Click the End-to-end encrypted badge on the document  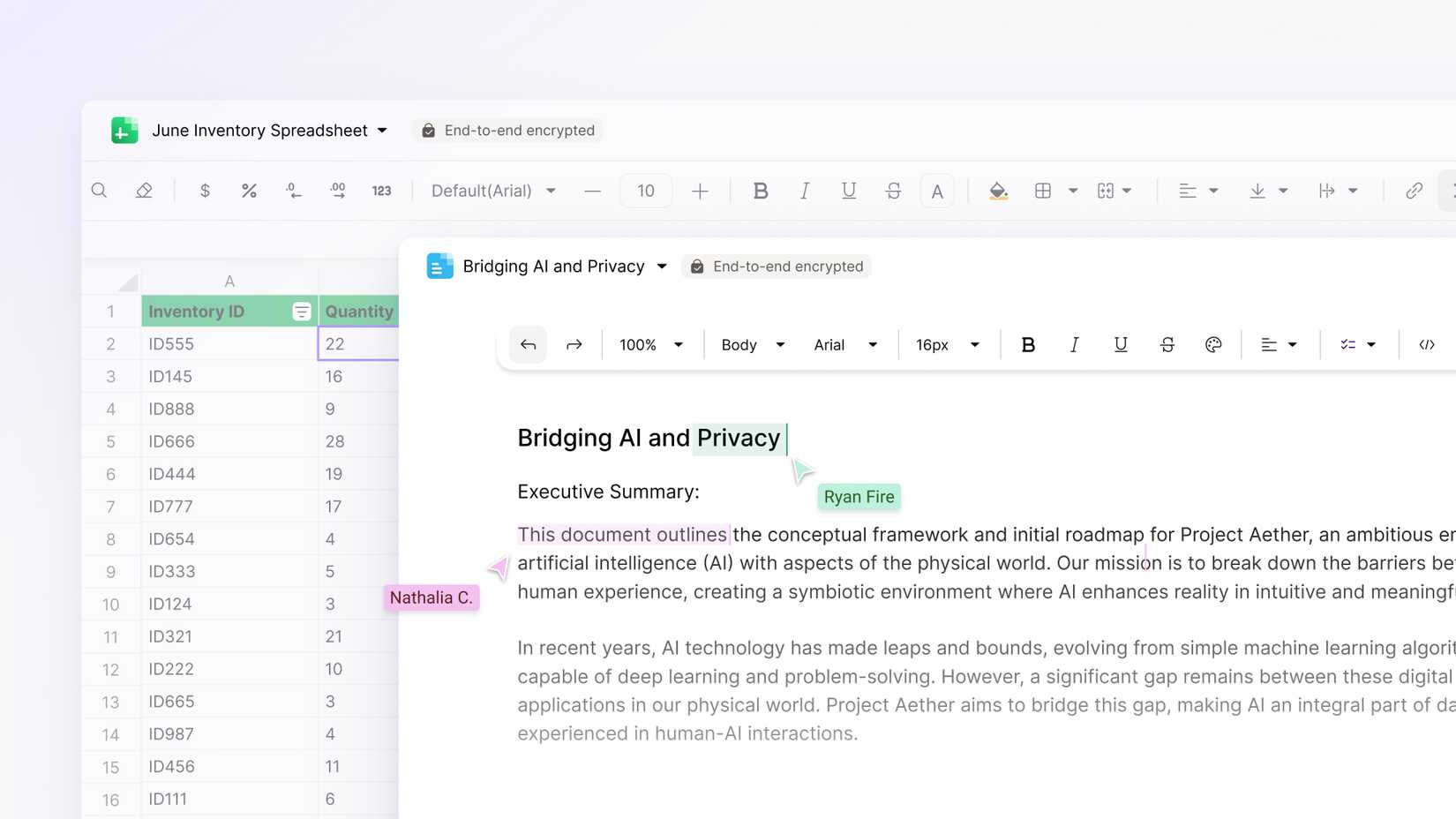[x=776, y=266]
